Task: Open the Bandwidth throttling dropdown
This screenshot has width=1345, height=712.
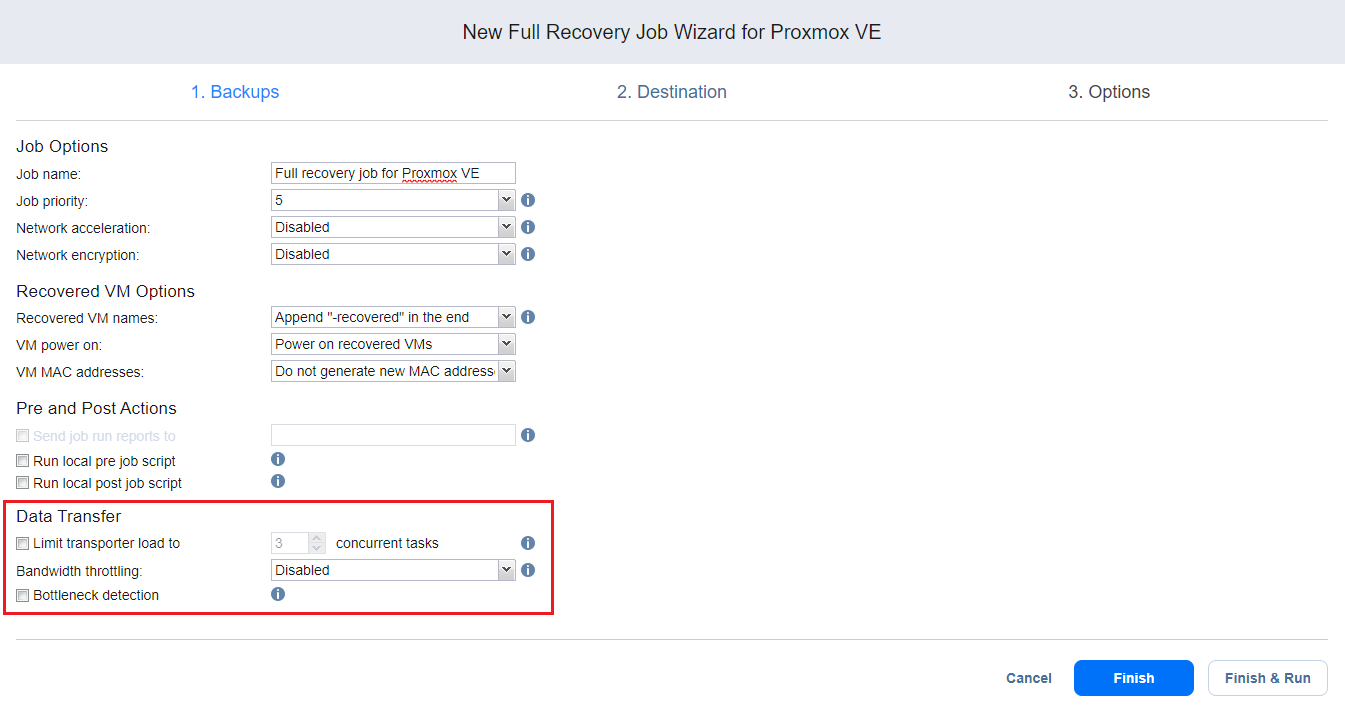Action: (393, 570)
